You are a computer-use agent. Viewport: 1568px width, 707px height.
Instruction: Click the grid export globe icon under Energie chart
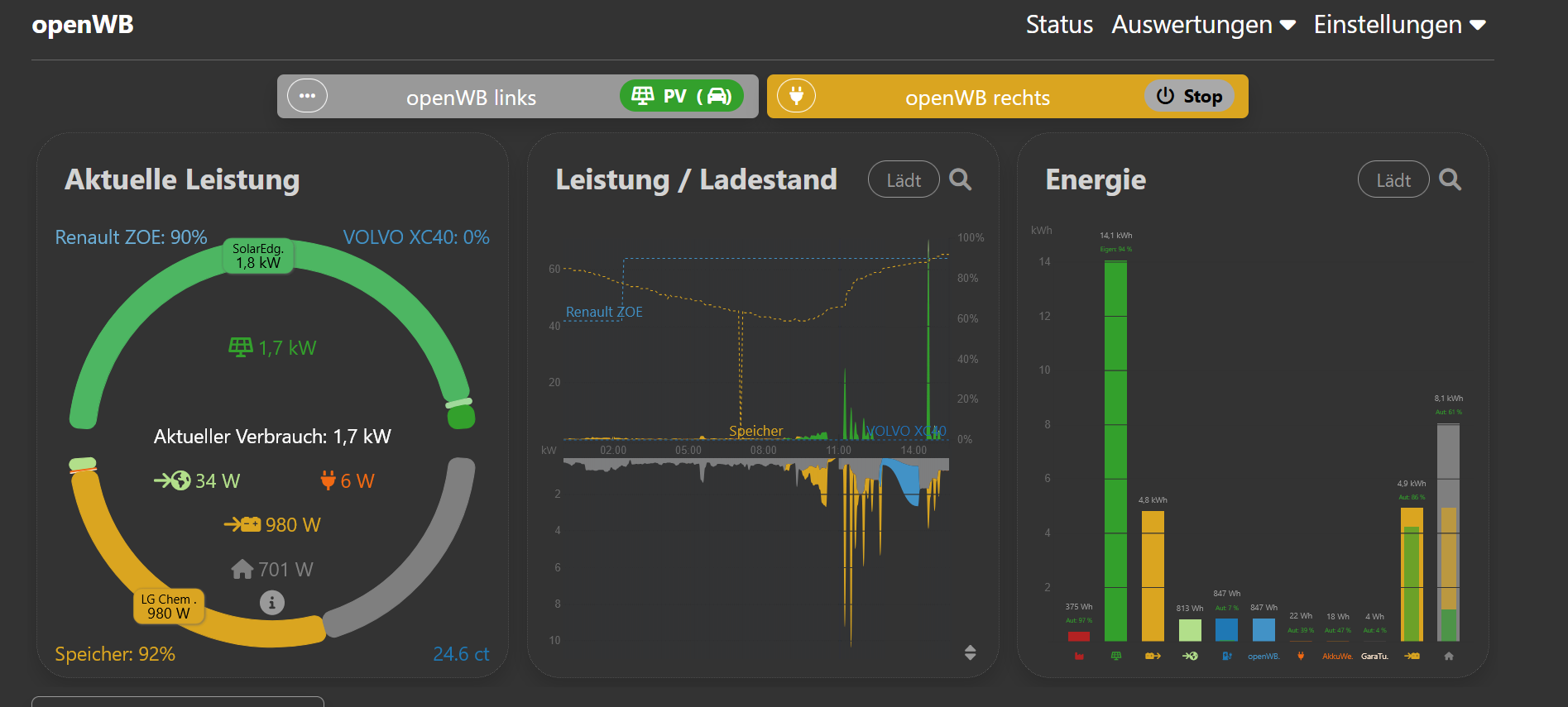(1190, 656)
